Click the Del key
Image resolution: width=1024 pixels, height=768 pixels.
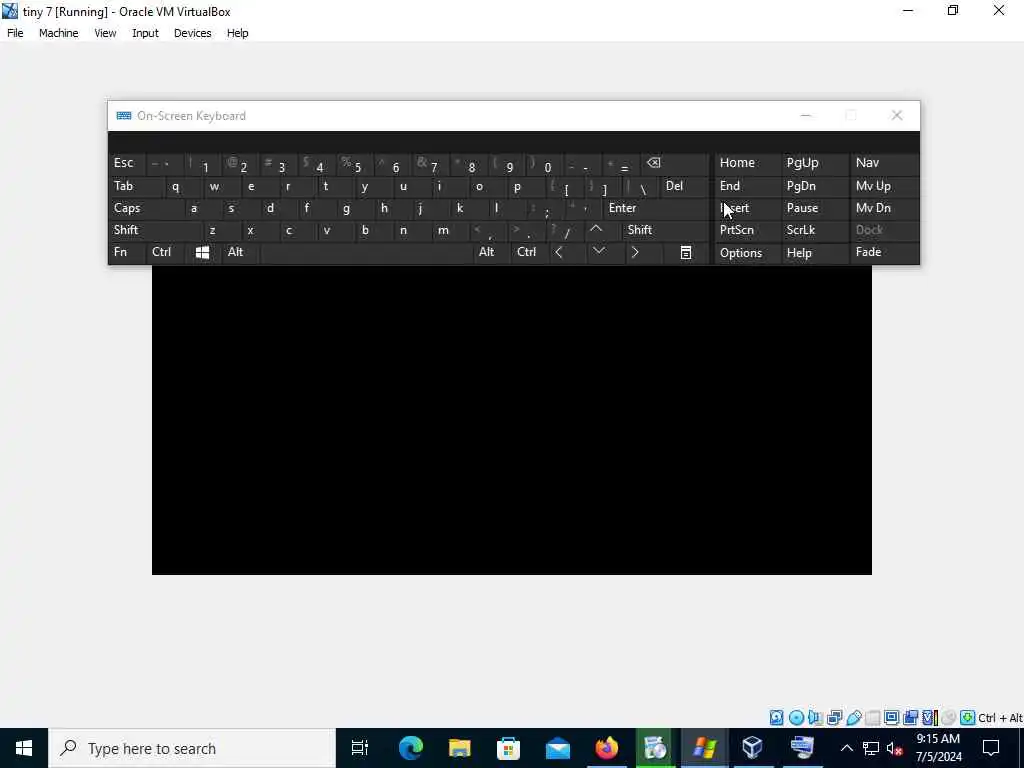[x=684, y=186]
